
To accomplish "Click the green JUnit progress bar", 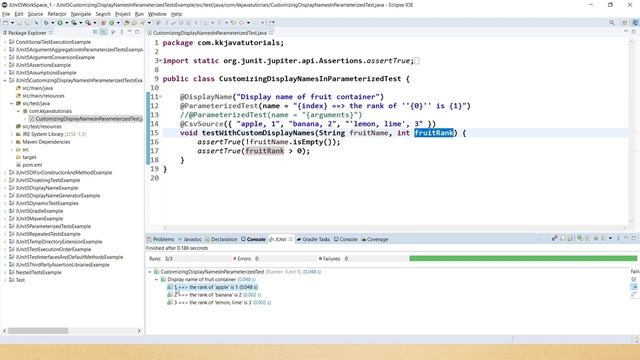I will pyautogui.click(x=523, y=258).
